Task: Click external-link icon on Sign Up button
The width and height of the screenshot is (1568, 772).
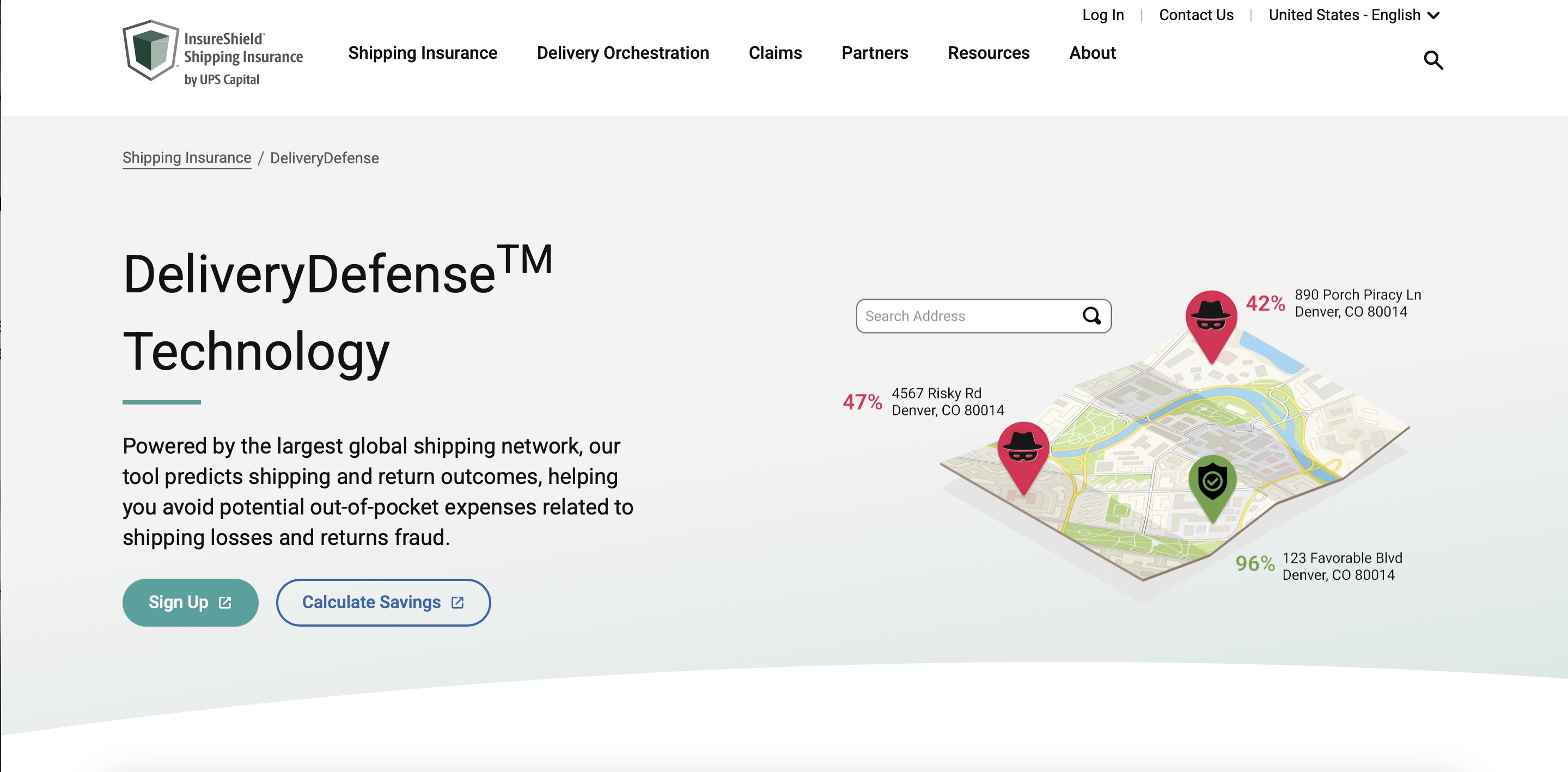Action: pyautogui.click(x=225, y=602)
